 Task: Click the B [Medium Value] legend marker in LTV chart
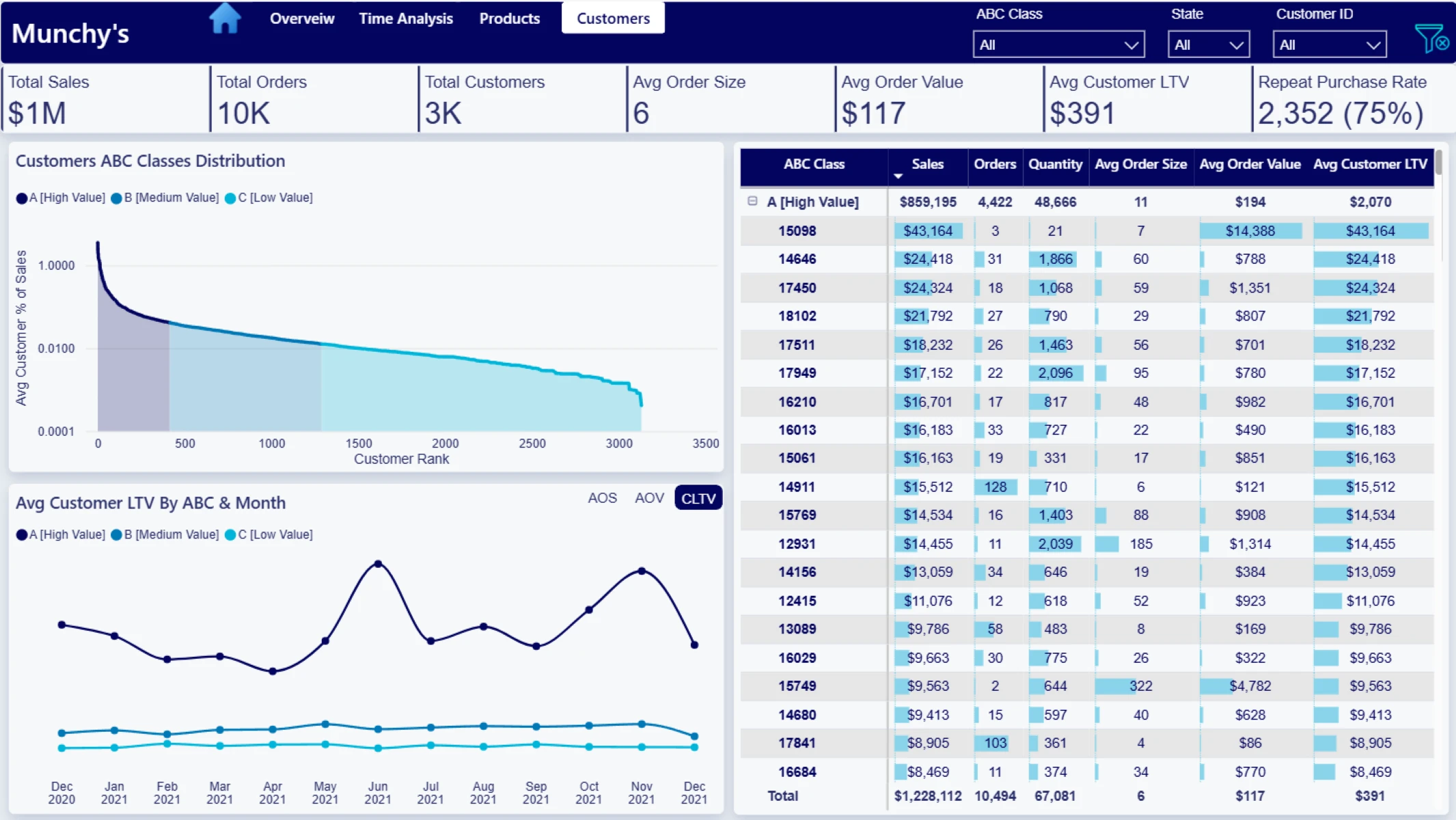click(x=116, y=535)
